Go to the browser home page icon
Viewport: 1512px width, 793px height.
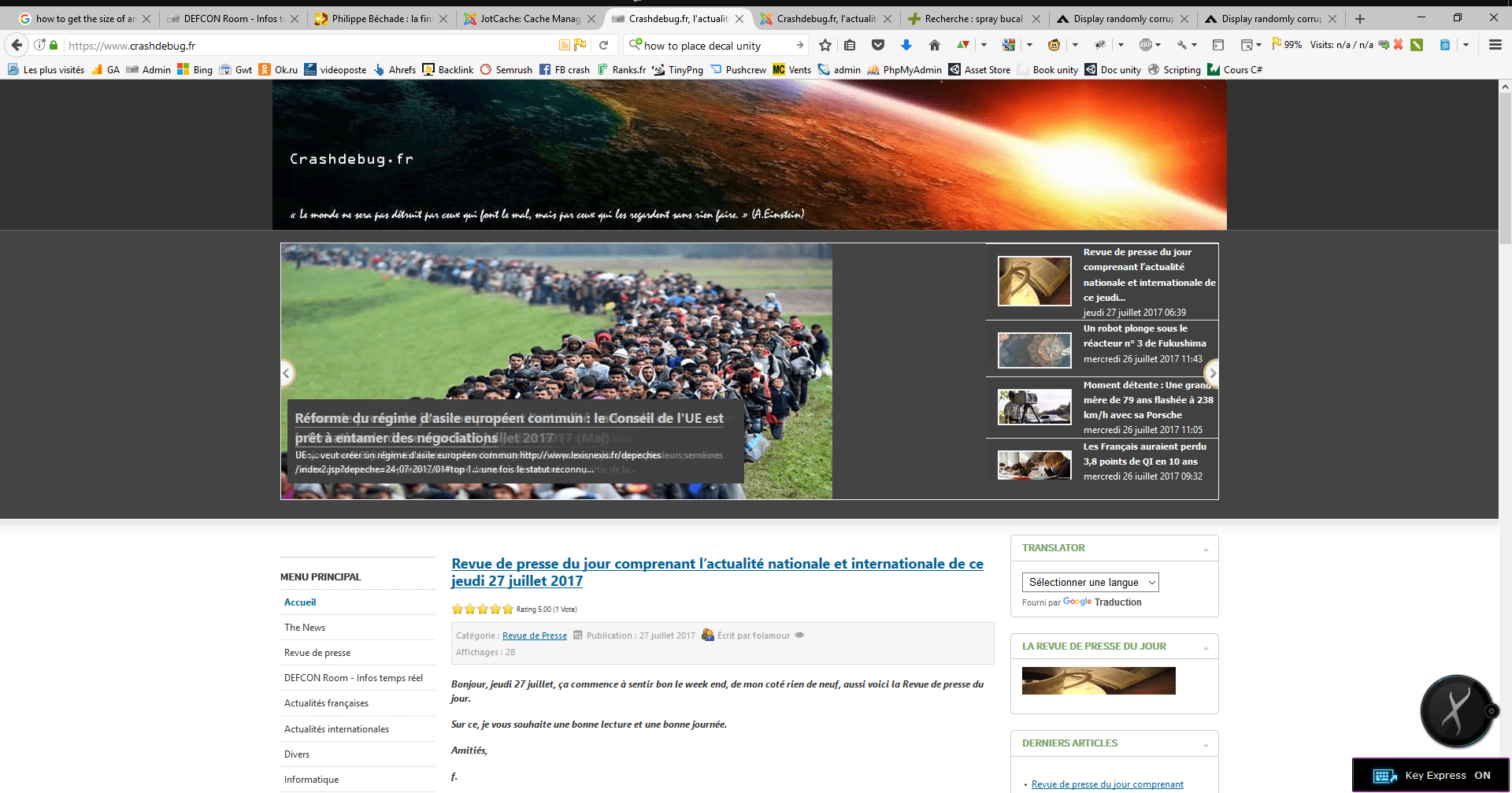[934, 45]
